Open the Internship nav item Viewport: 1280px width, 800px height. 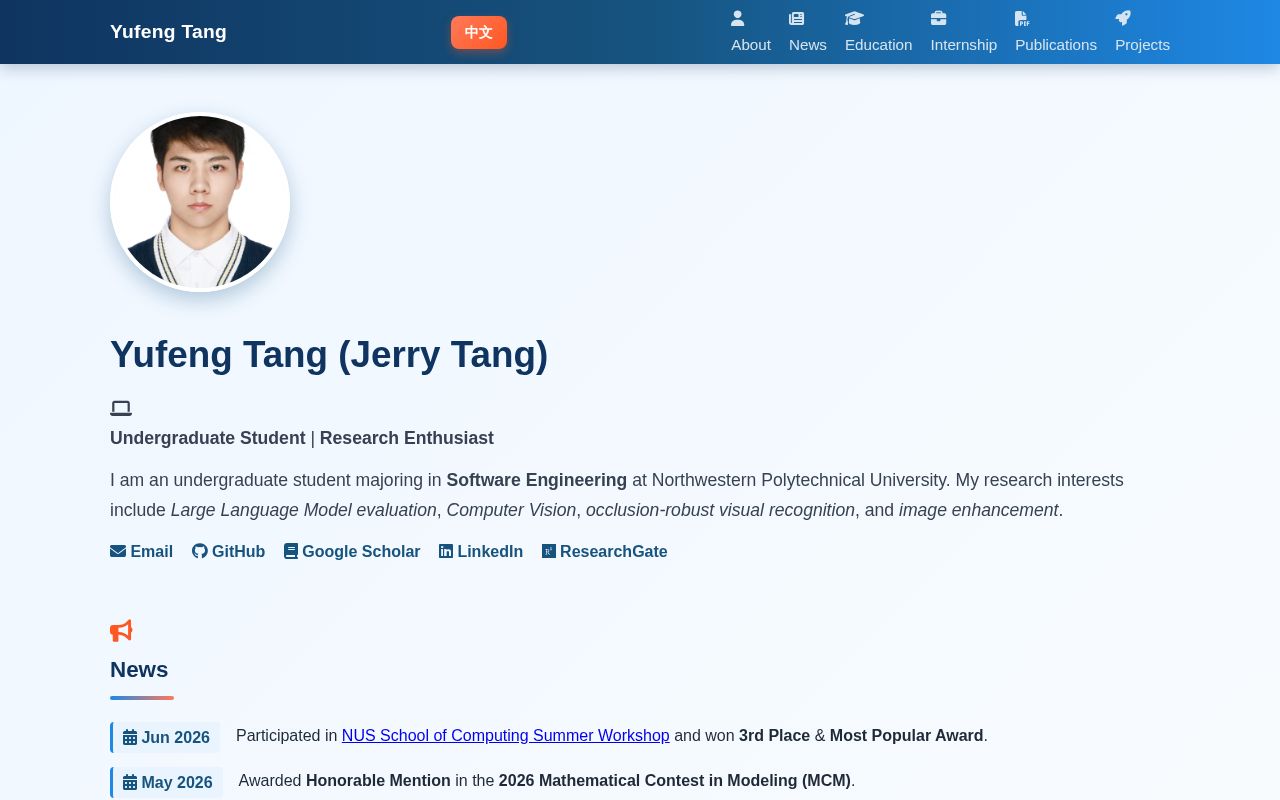(x=964, y=32)
